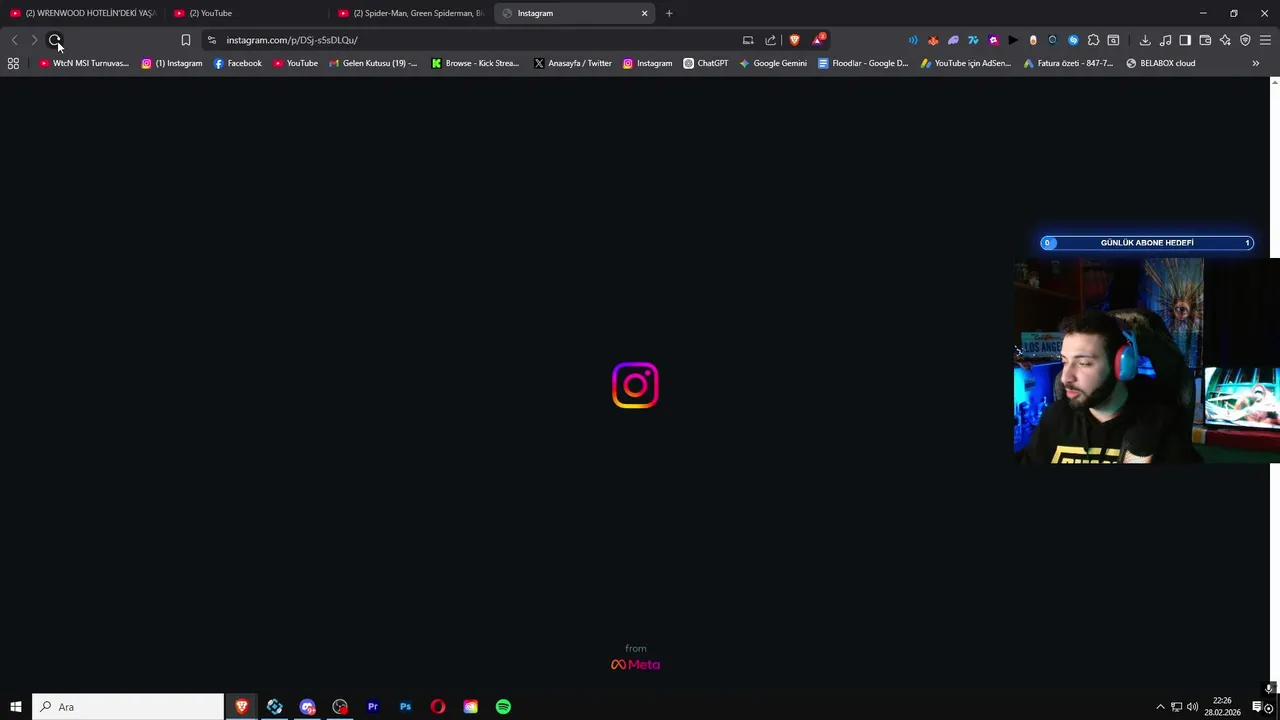Click the browser back arrow
This screenshot has width=1280, height=720.
tap(14, 40)
